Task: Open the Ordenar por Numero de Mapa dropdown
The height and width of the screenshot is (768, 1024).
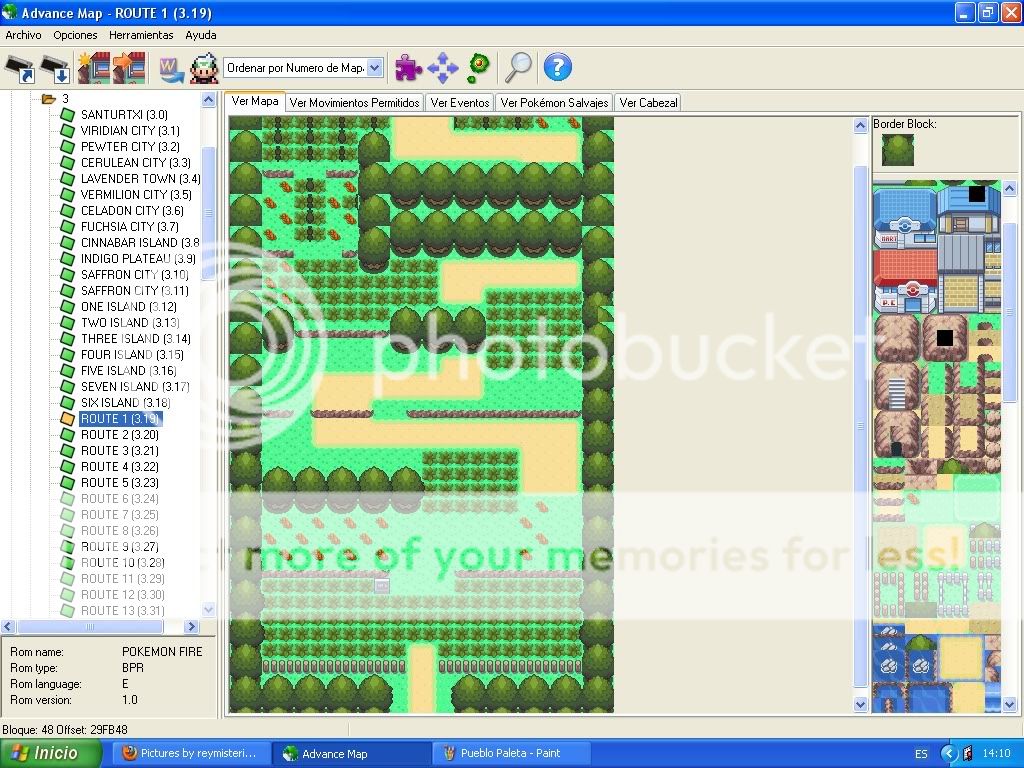Action: coord(374,67)
